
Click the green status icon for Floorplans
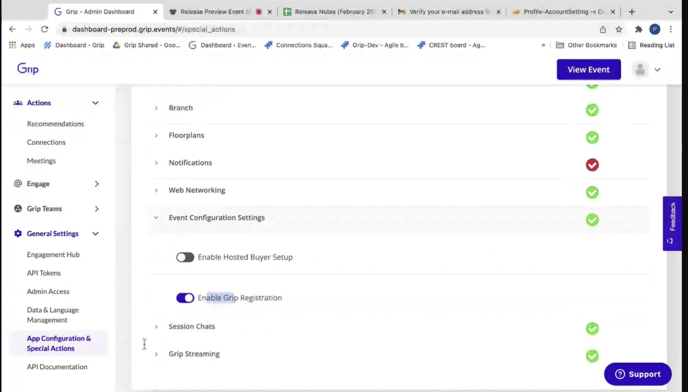pos(592,137)
